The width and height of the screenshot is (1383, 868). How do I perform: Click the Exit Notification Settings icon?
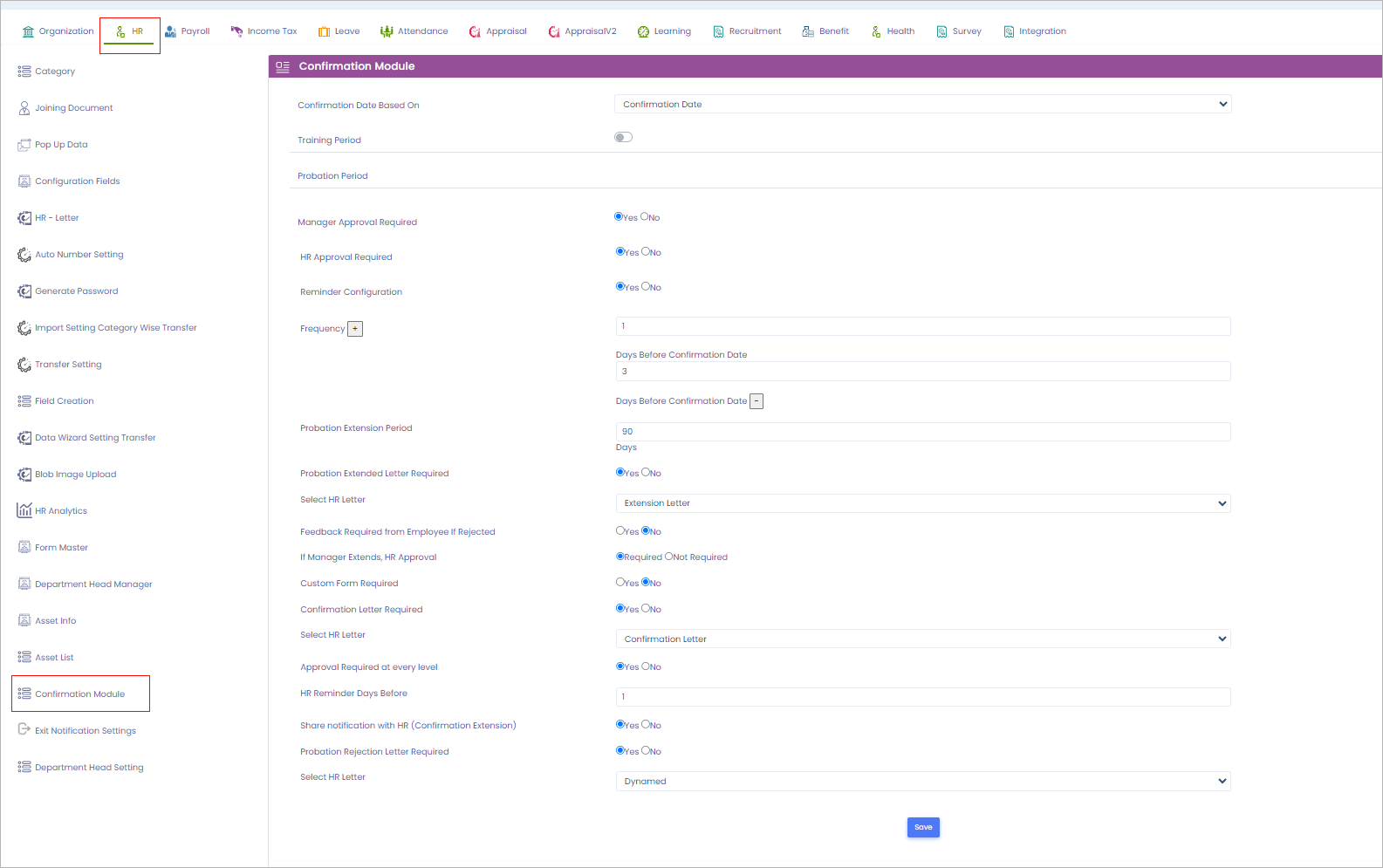pyautogui.click(x=24, y=730)
